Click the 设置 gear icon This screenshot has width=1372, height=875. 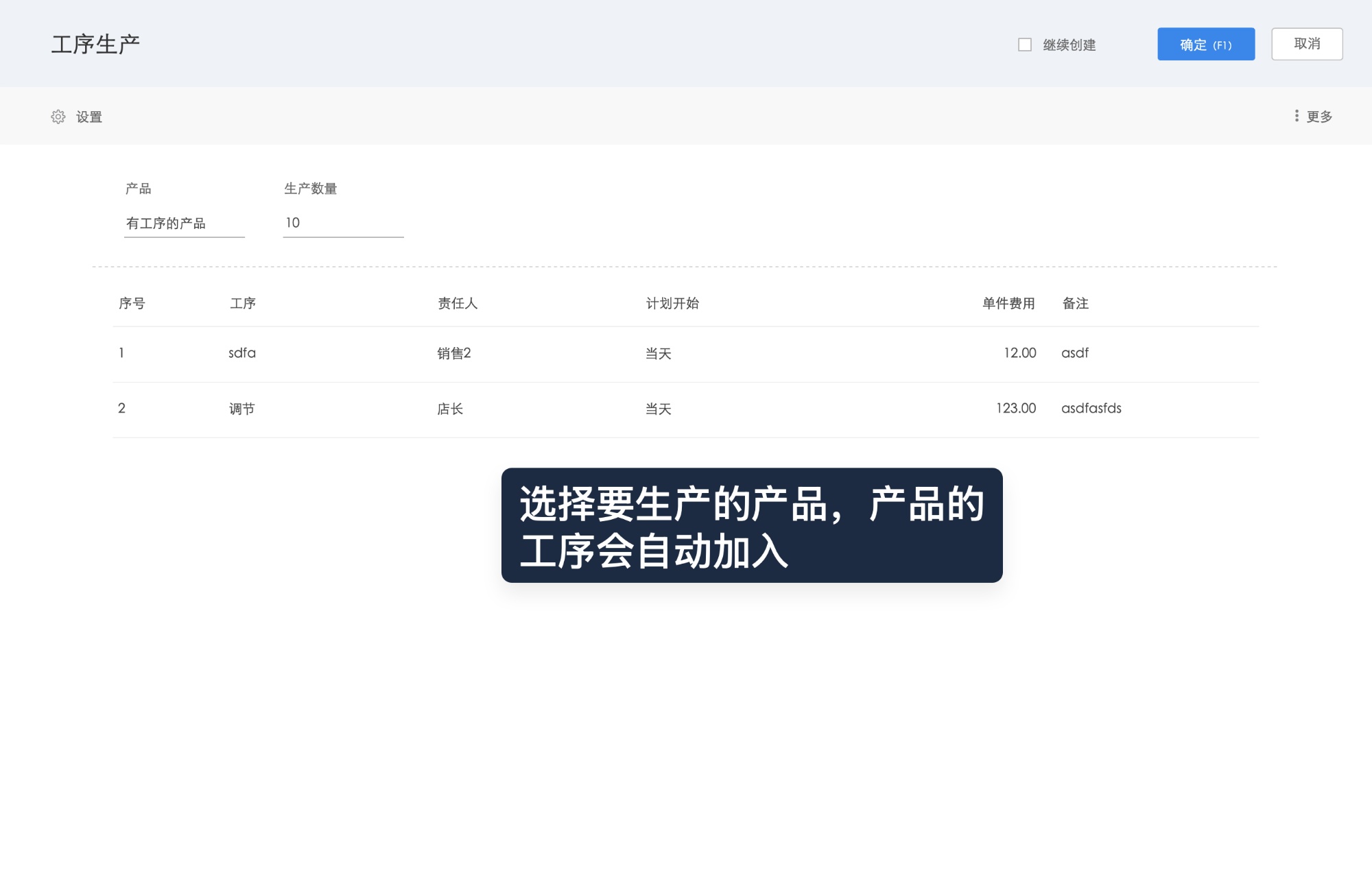[59, 117]
